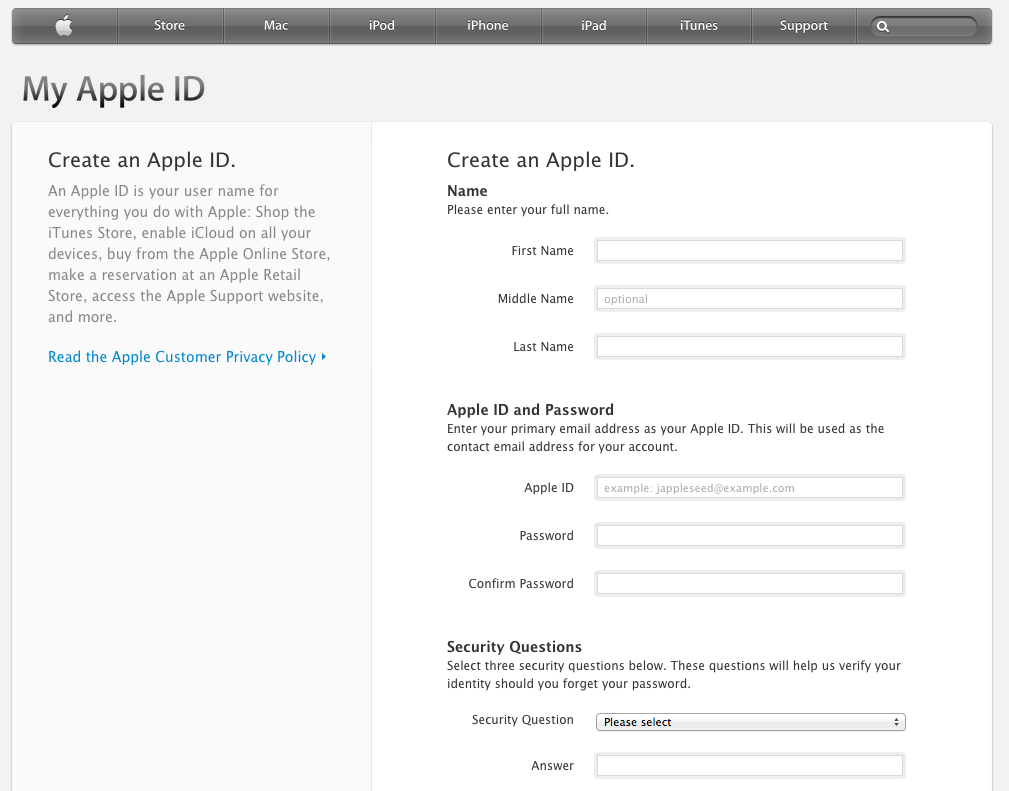Click the Apple logo in navigation bar
This screenshot has height=791, width=1009.
(64, 26)
